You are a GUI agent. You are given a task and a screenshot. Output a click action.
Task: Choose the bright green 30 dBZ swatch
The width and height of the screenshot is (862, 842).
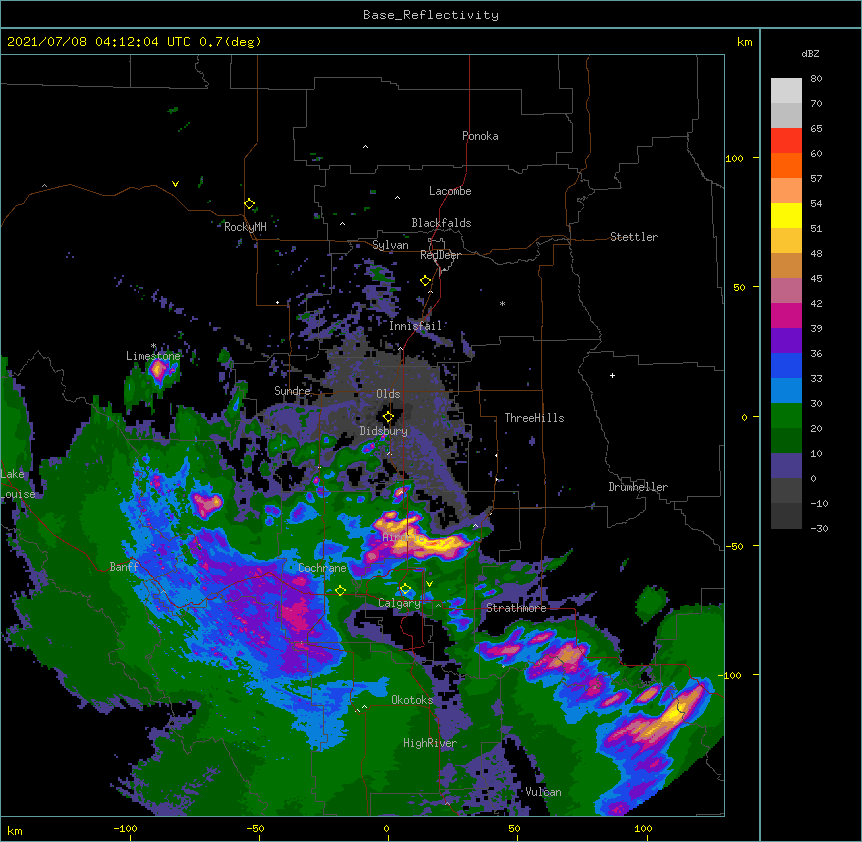[786, 416]
